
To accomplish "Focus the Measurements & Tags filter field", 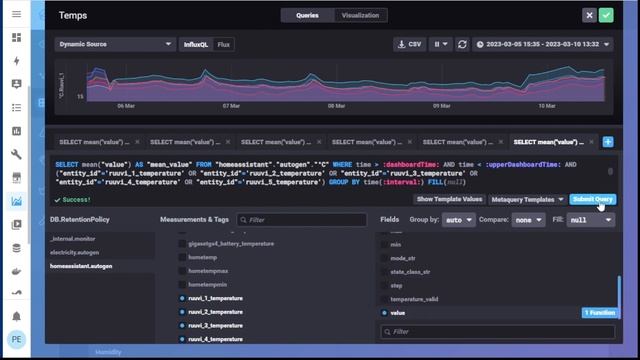I will [x=301, y=220].
